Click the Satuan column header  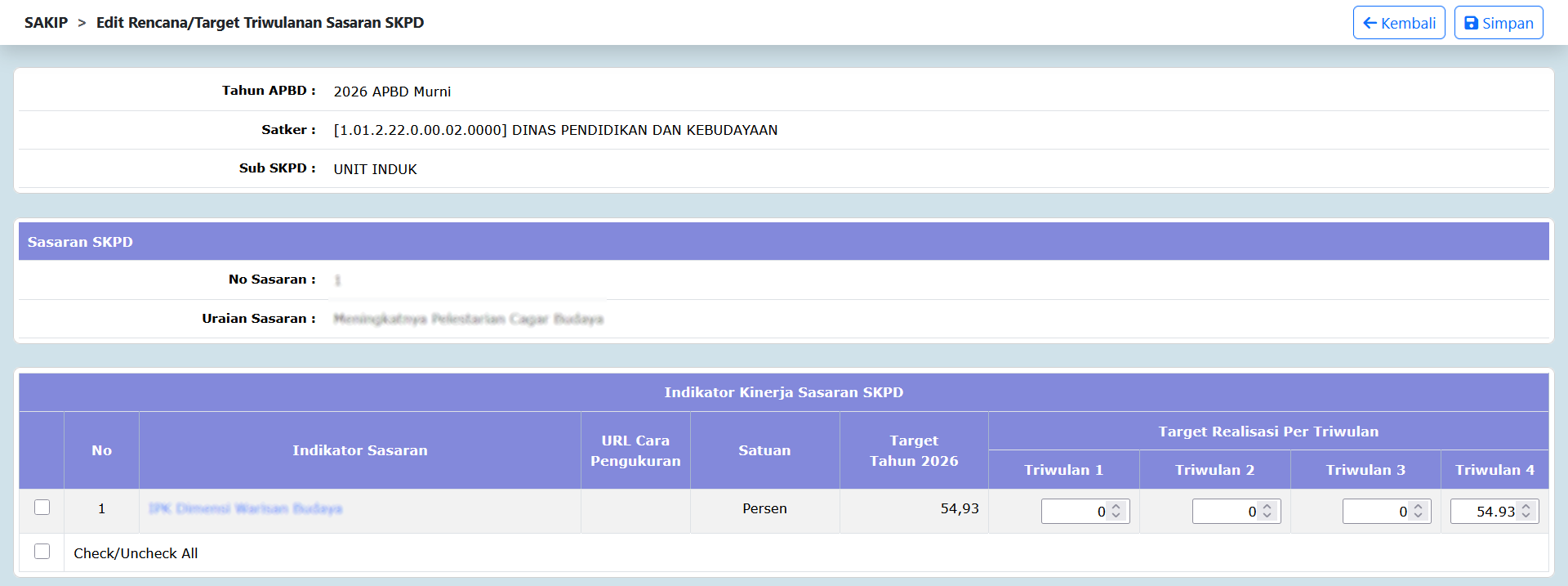(764, 450)
